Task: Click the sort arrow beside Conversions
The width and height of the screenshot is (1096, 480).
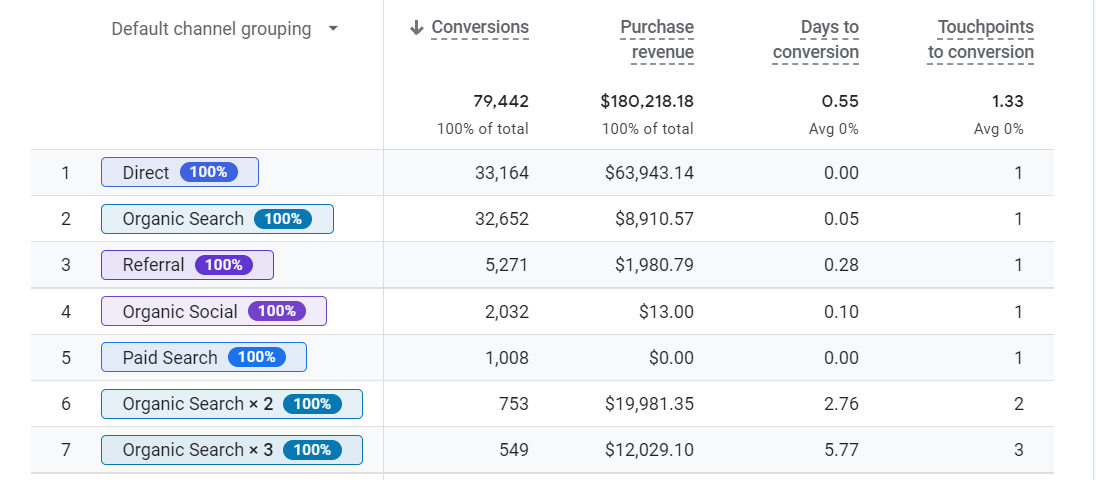Action: click(417, 27)
